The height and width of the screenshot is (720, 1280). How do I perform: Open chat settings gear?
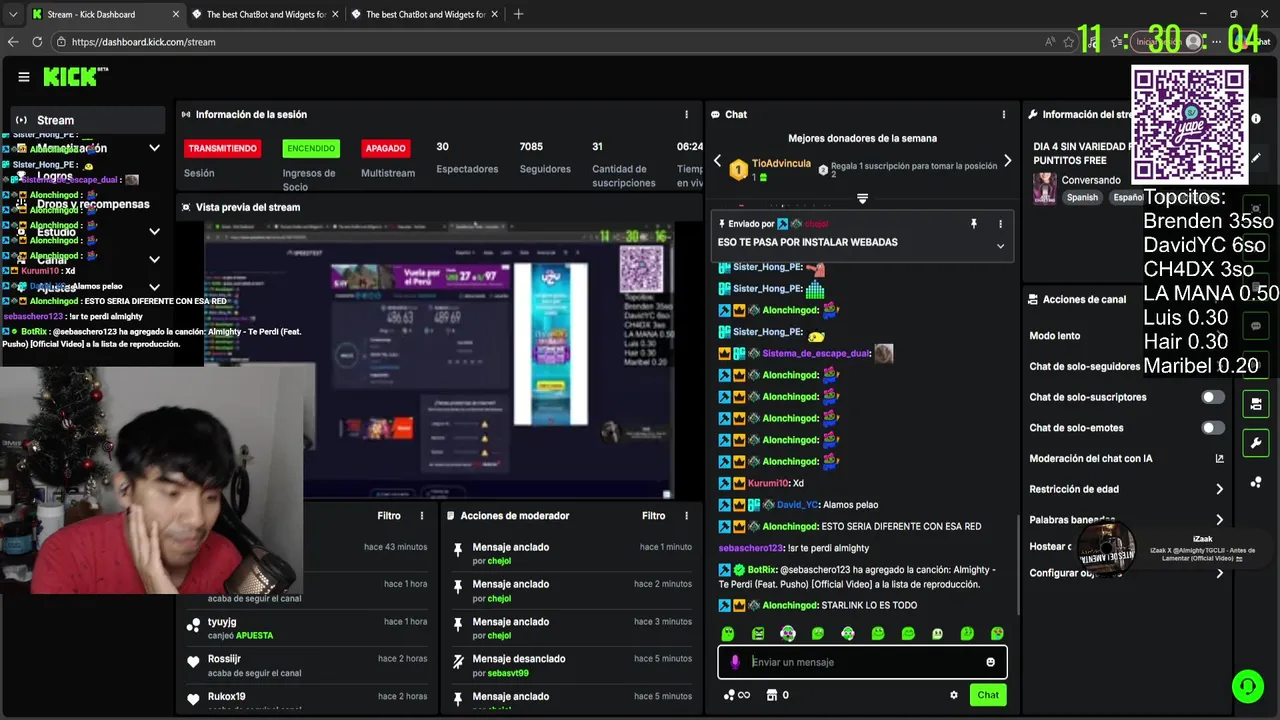click(x=954, y=695)
